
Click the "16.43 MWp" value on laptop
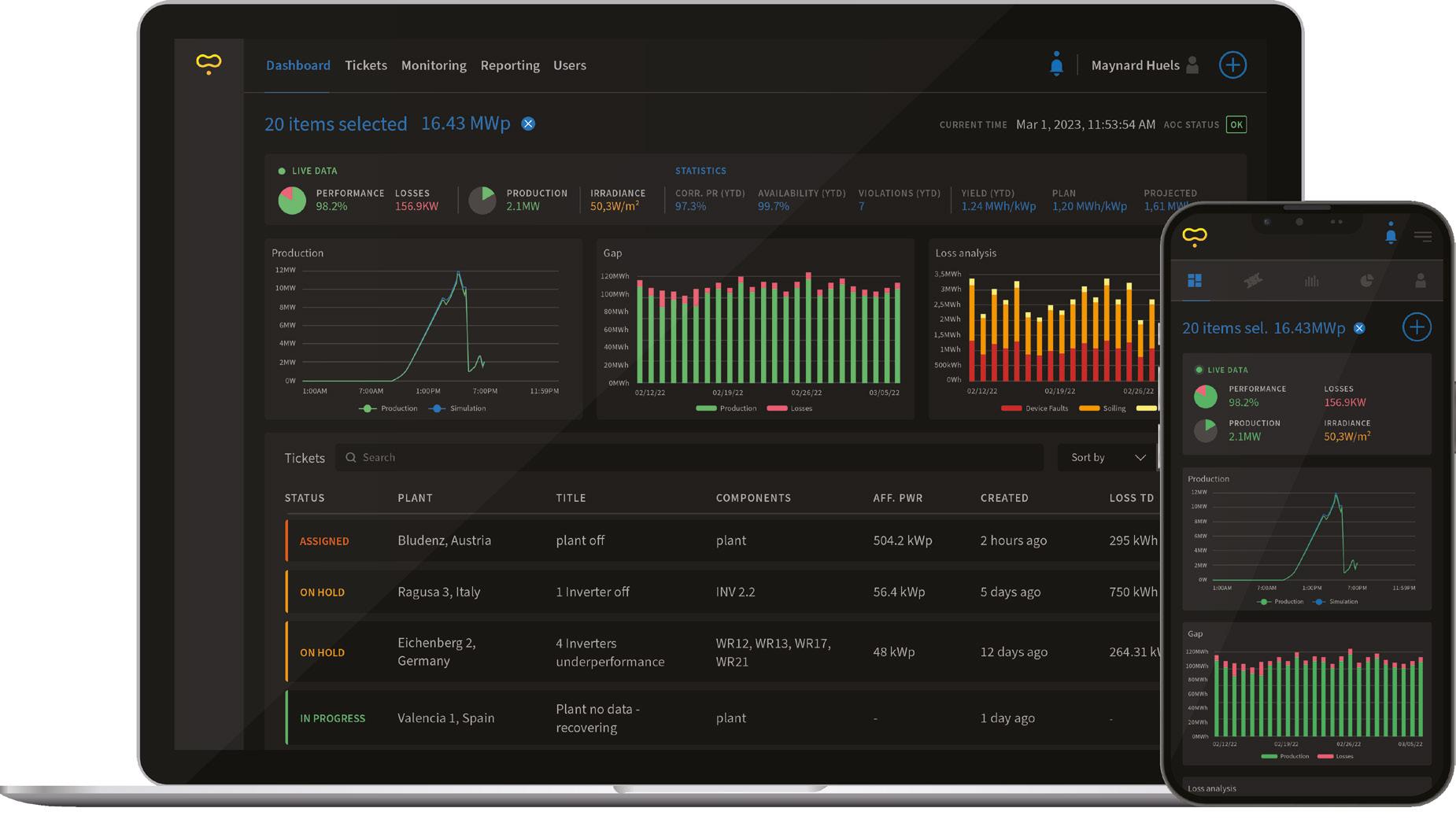466,124
